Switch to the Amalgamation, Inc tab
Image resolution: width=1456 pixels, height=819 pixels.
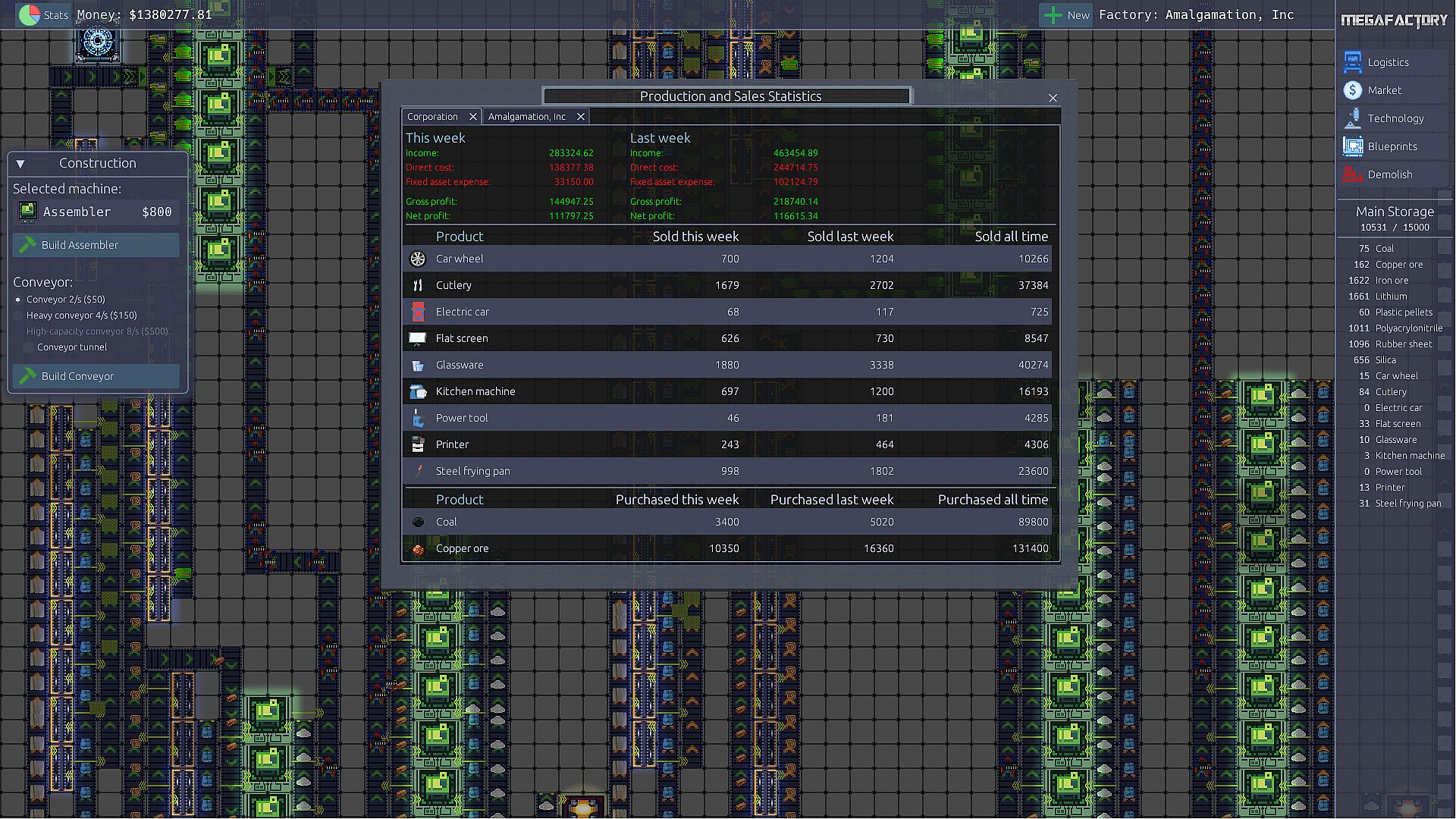tap(526, 117)
